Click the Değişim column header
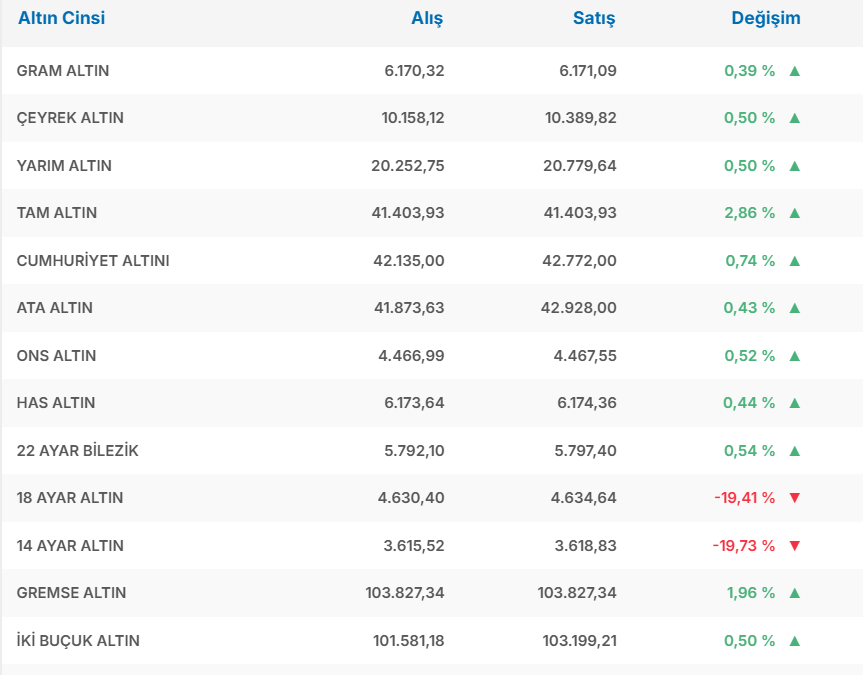Screen dimensions: 863x675 click(x=766, y=18)
